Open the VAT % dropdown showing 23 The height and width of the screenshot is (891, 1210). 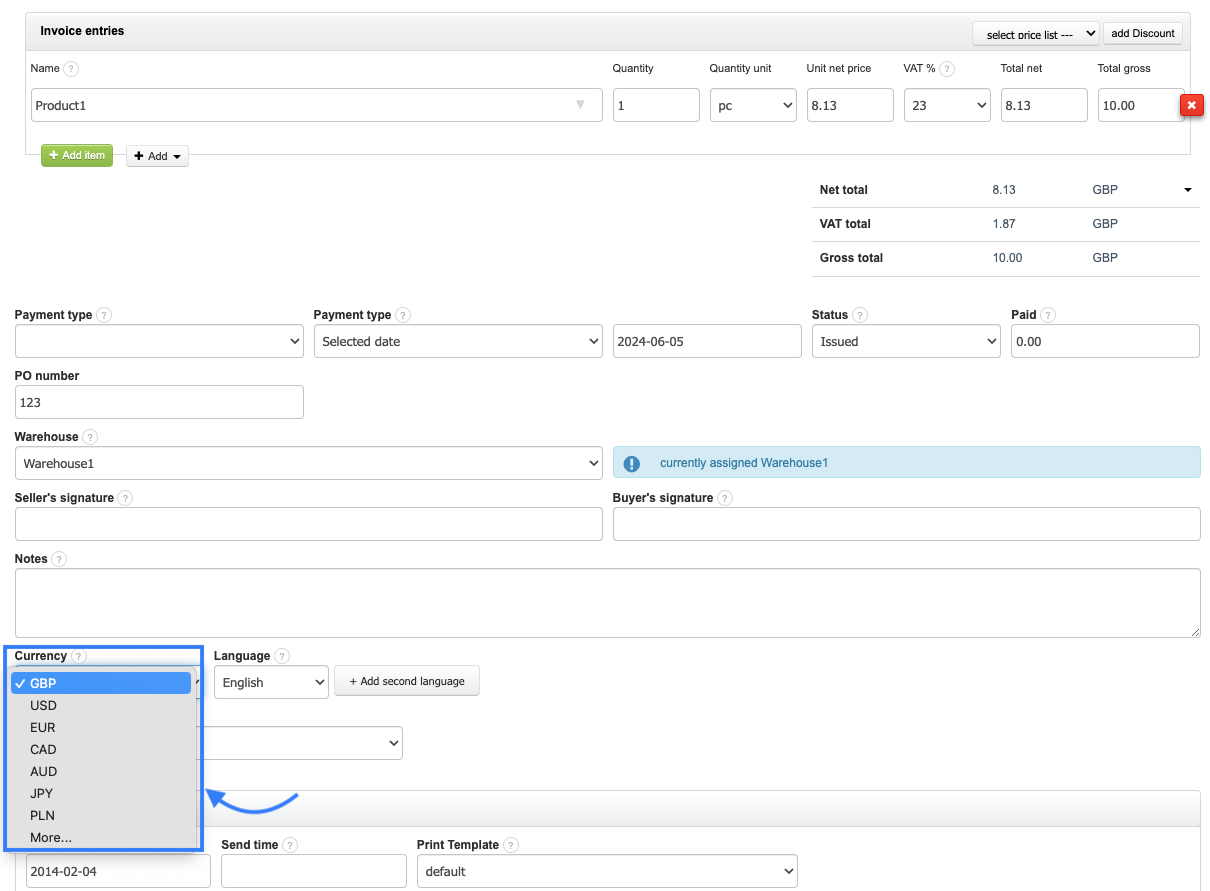click(x=946, y=105)
